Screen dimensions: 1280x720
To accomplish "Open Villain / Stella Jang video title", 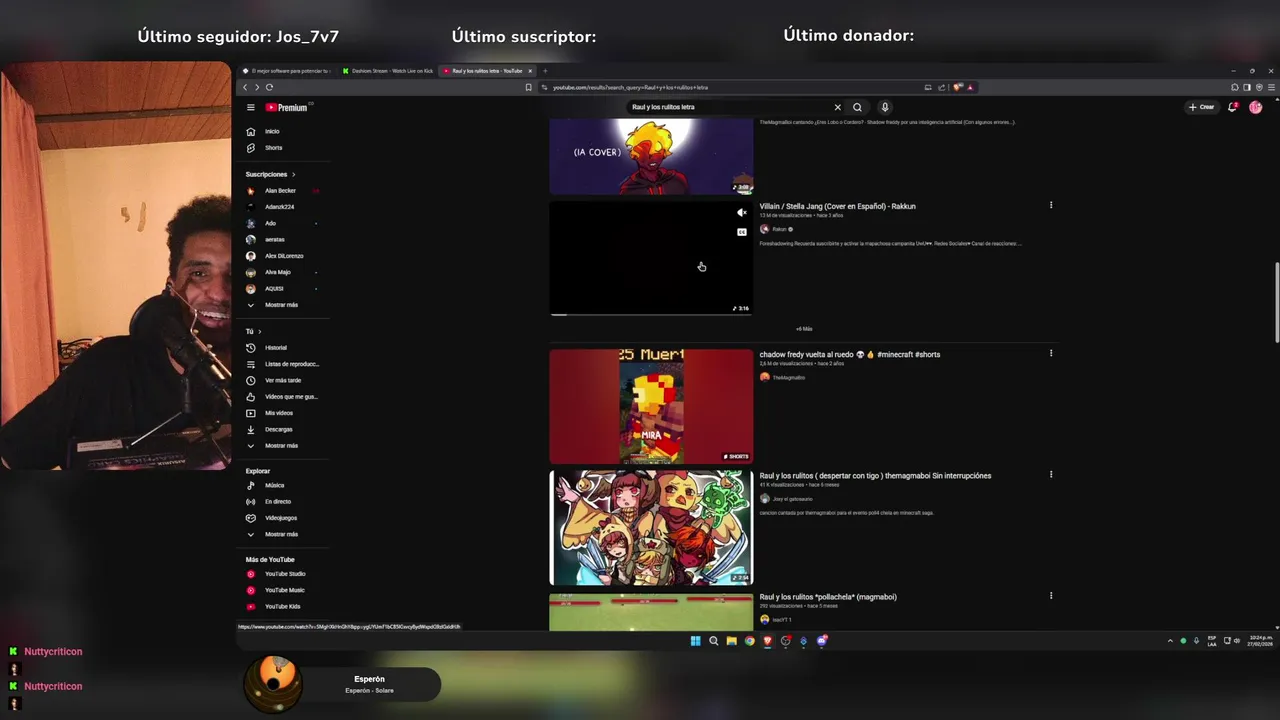I will [x=837, y=206].
